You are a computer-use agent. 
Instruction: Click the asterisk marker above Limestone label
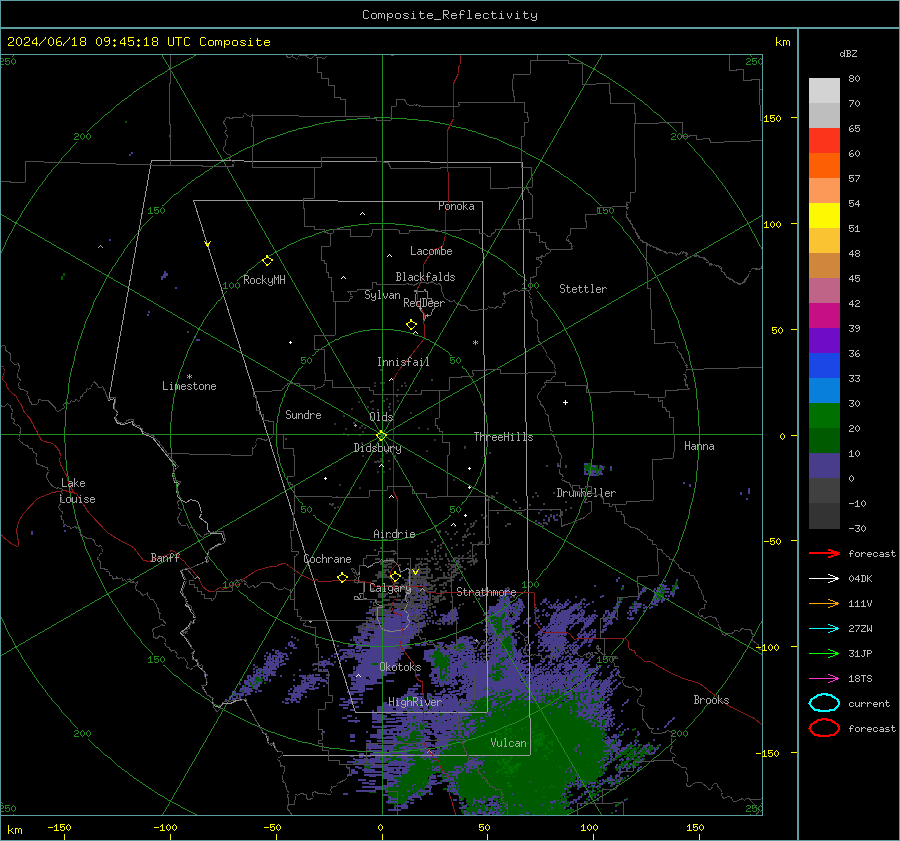click(x=189, y=377)
